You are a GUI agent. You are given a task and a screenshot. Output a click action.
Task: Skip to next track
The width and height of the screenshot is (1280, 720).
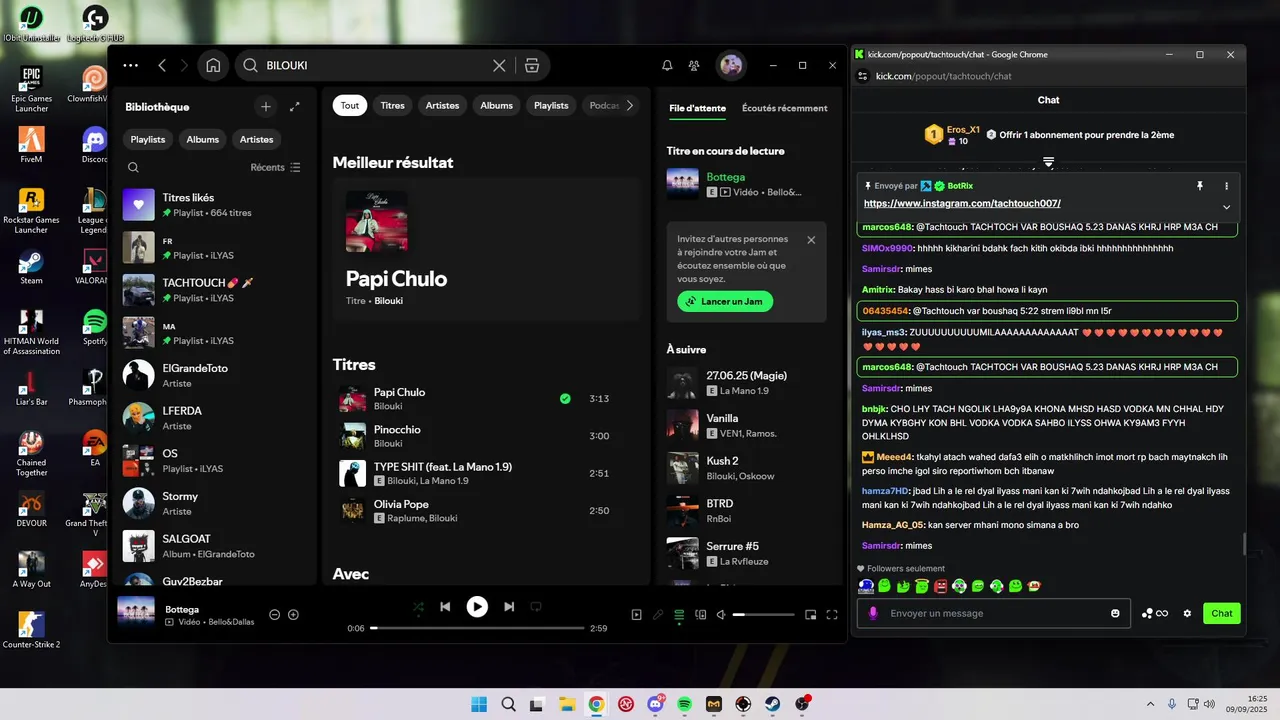pos(509,606)
